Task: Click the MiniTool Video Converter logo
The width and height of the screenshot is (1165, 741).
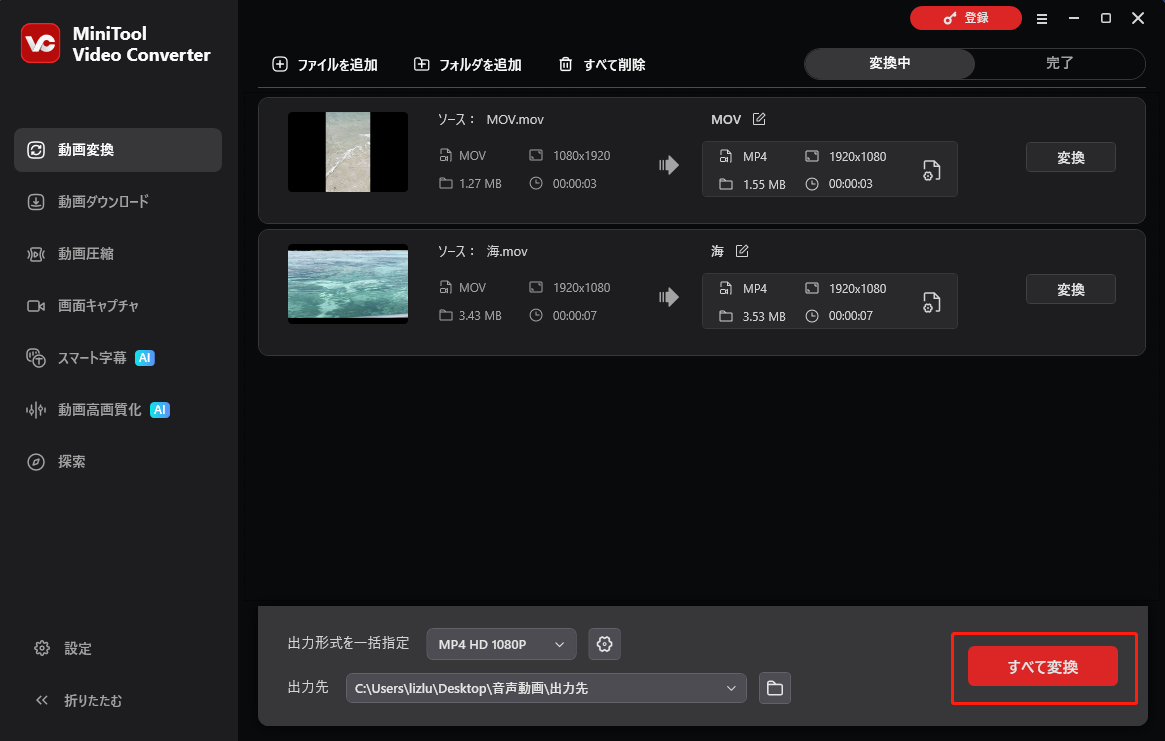Action: coord(40,43)
